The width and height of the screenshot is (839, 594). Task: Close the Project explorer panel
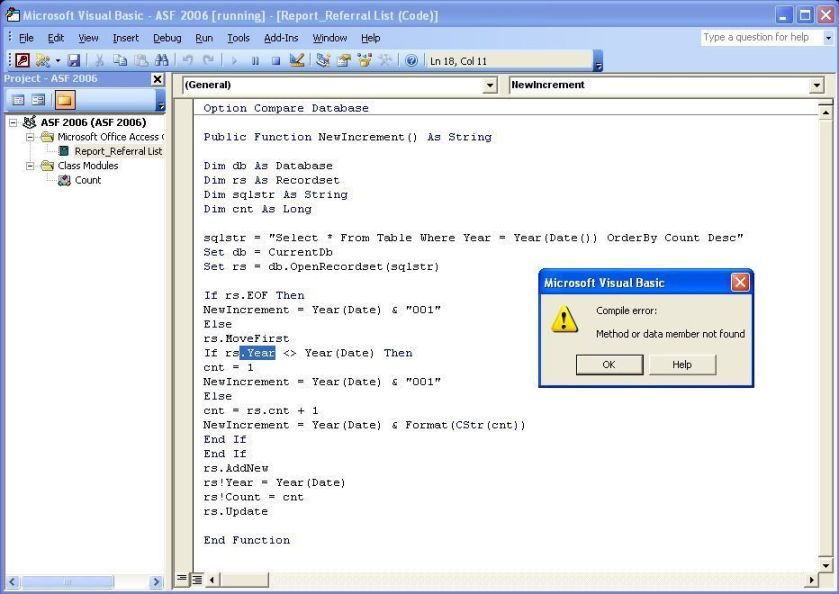pos(157,79)
